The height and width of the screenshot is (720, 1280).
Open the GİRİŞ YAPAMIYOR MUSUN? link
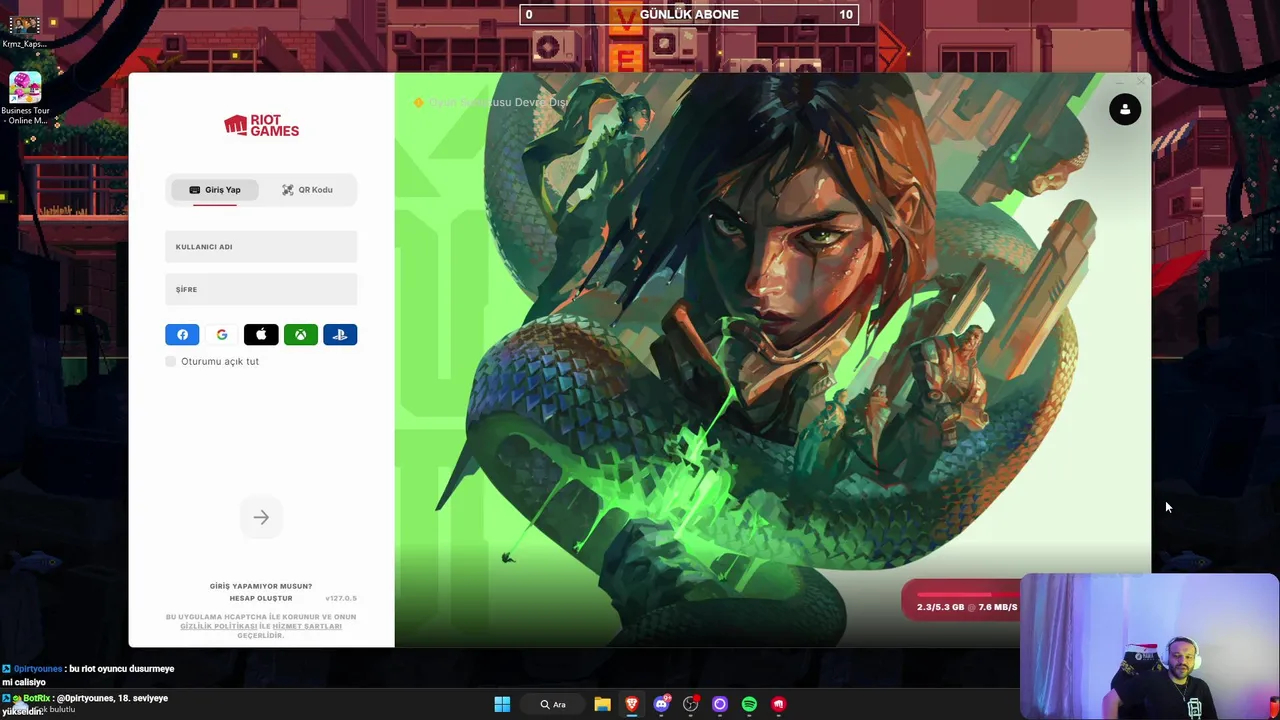[261, 586]
